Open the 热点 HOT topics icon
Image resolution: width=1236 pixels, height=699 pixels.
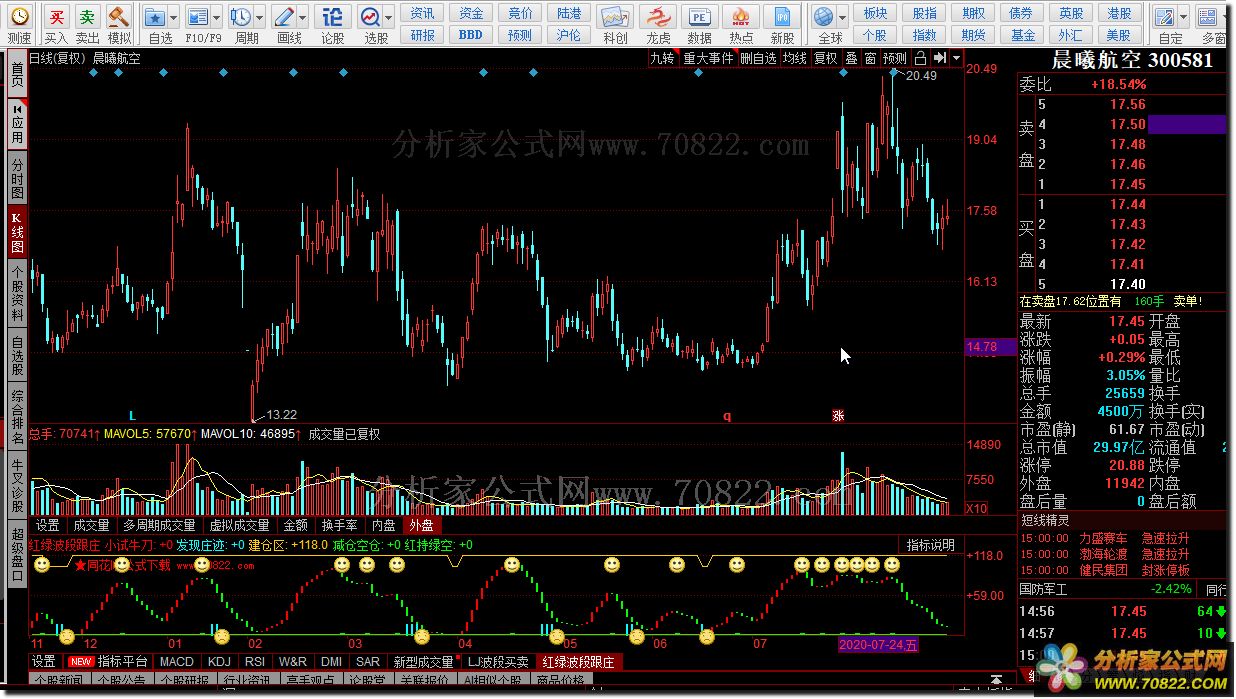(x=741, y=17)
